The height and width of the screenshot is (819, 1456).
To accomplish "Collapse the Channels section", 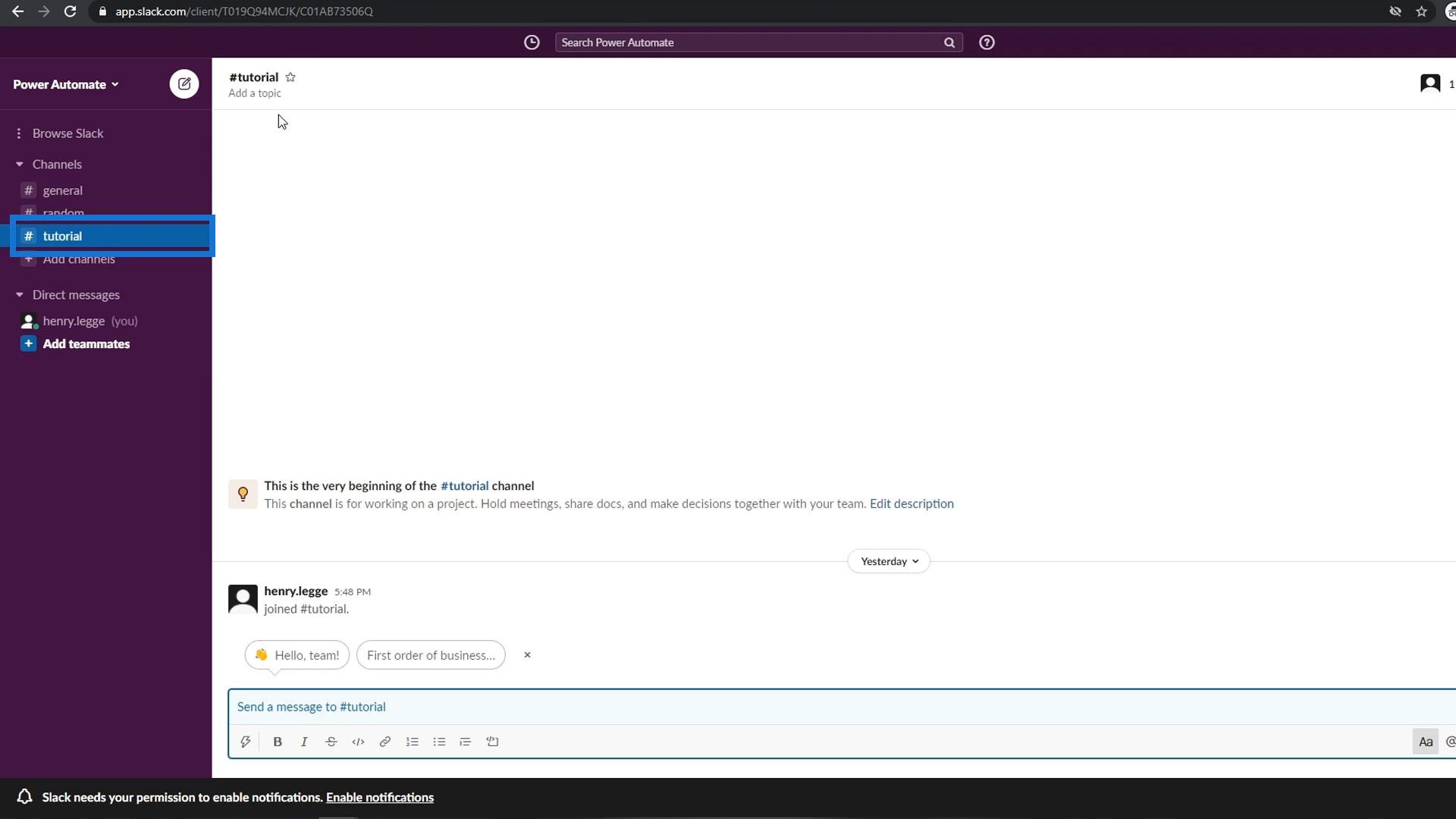I will pos(20,165).
